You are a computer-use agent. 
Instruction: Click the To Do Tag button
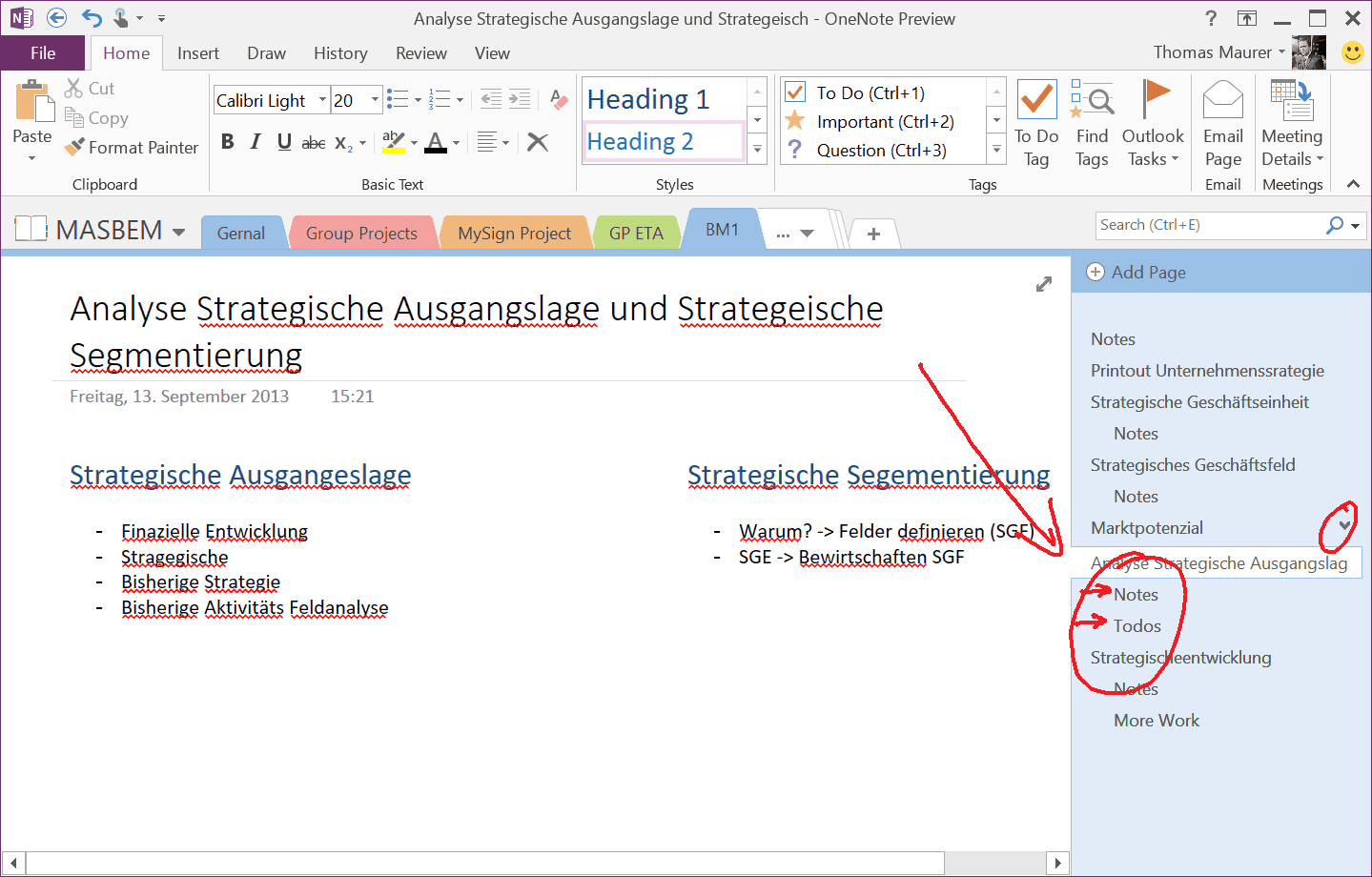(1036, 125)
